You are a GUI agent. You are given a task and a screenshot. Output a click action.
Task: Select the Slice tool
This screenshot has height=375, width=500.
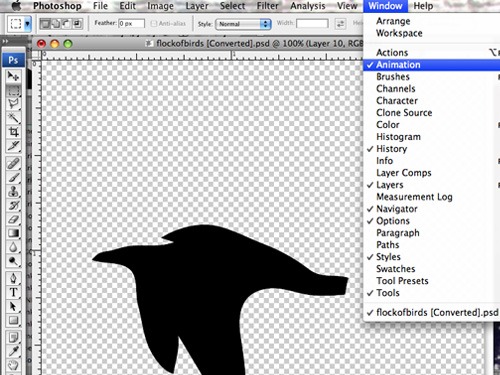click(x=13, y=146)
